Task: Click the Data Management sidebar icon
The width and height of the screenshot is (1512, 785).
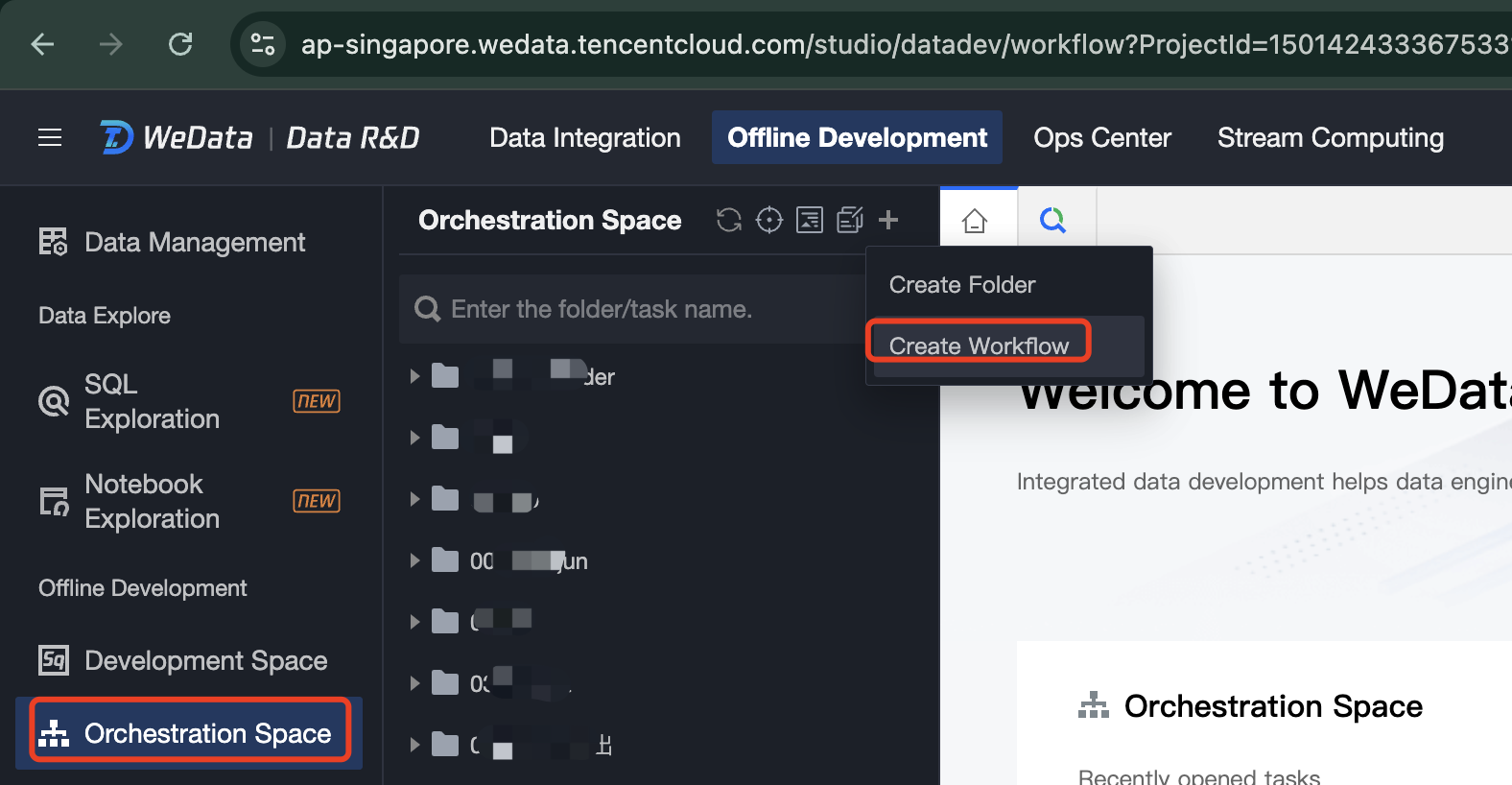Action: [x=53, y=242]
